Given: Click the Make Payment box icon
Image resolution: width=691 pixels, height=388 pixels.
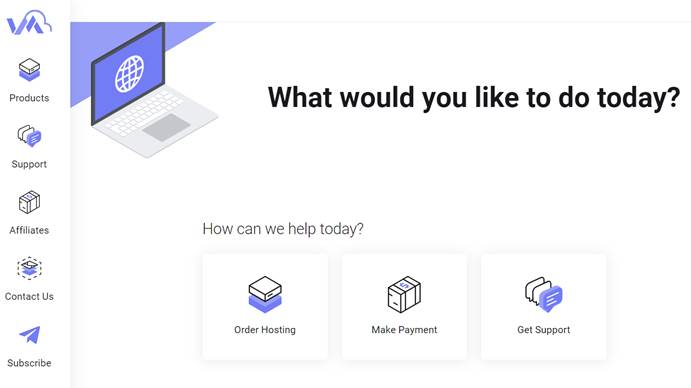Looking at the screenshot, I should [x=404, y=295].
